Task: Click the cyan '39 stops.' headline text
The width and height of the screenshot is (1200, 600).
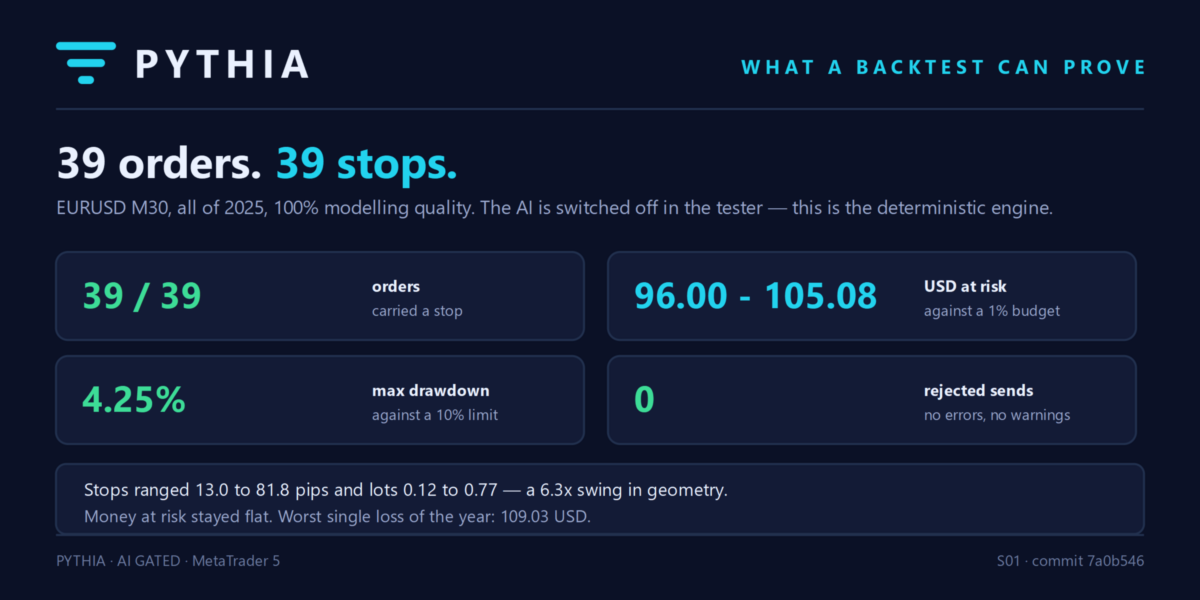Action: click(367, 163)
